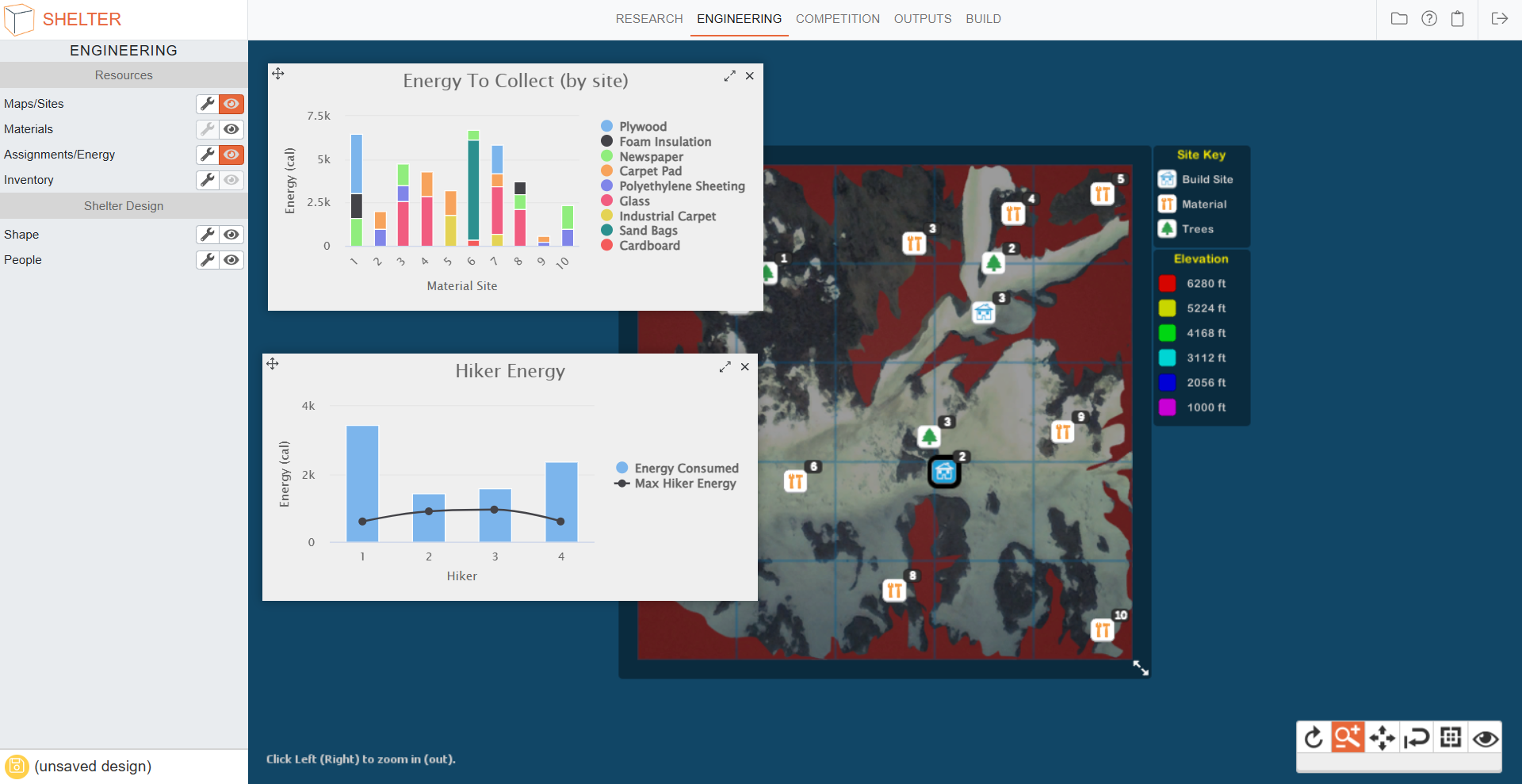Viewport: 1522px width, 784px height.
Task: Select the pan (four-arrow) map tool
Action: 1382,738
